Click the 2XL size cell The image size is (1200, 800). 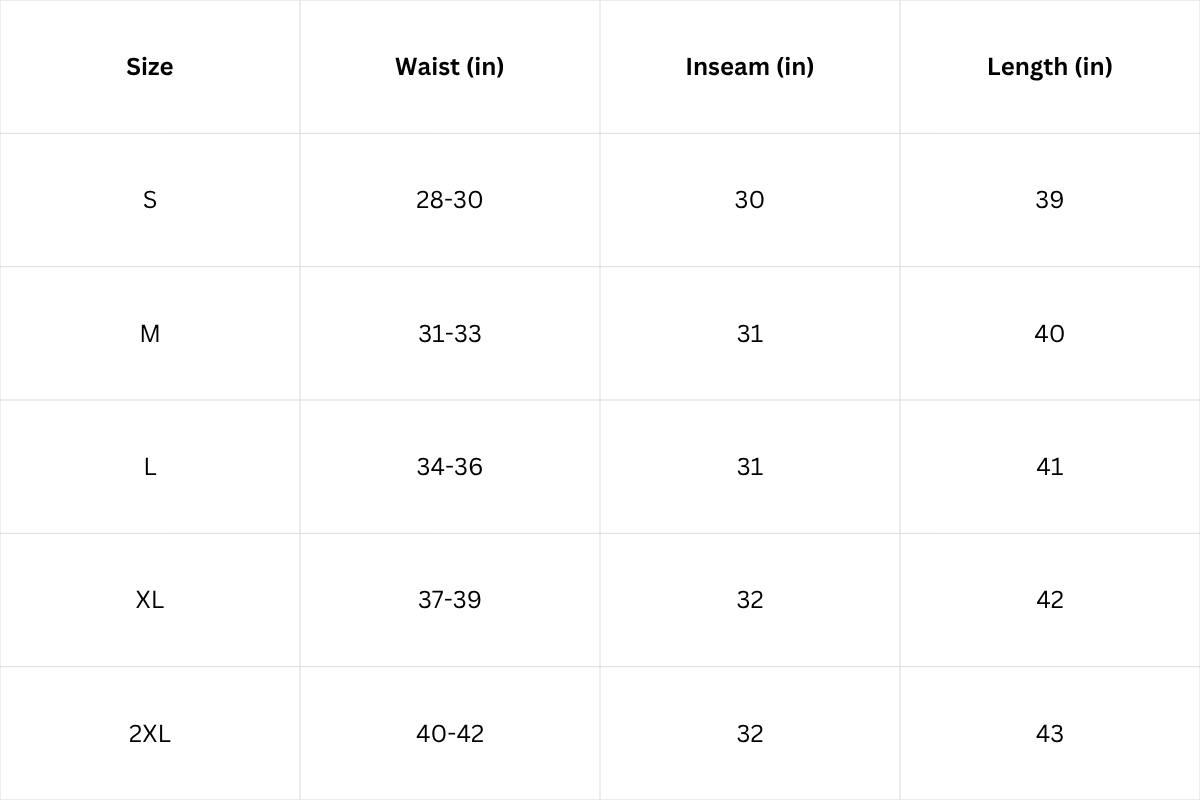[150, 733]
